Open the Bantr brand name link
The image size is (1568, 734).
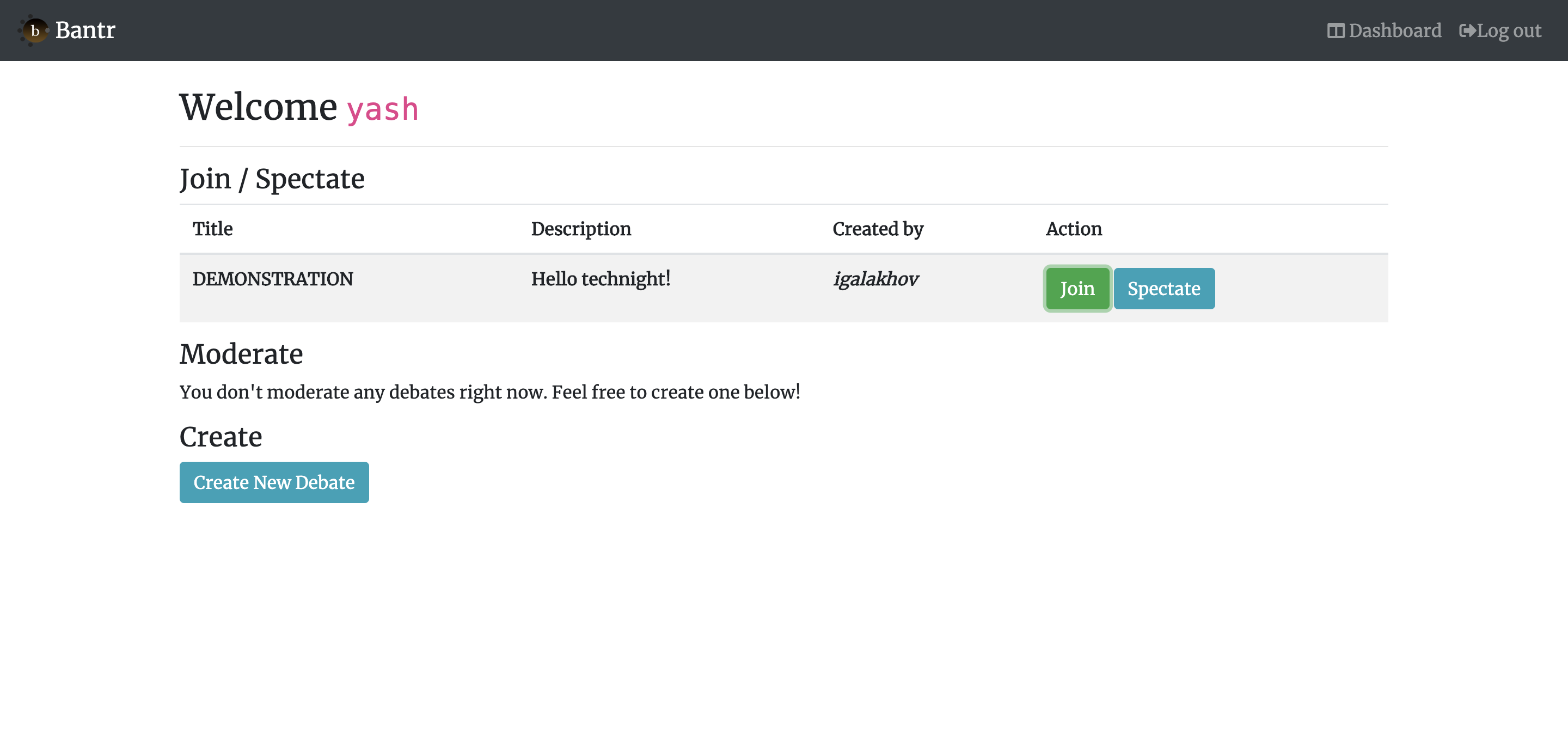(x=85, y=30)
